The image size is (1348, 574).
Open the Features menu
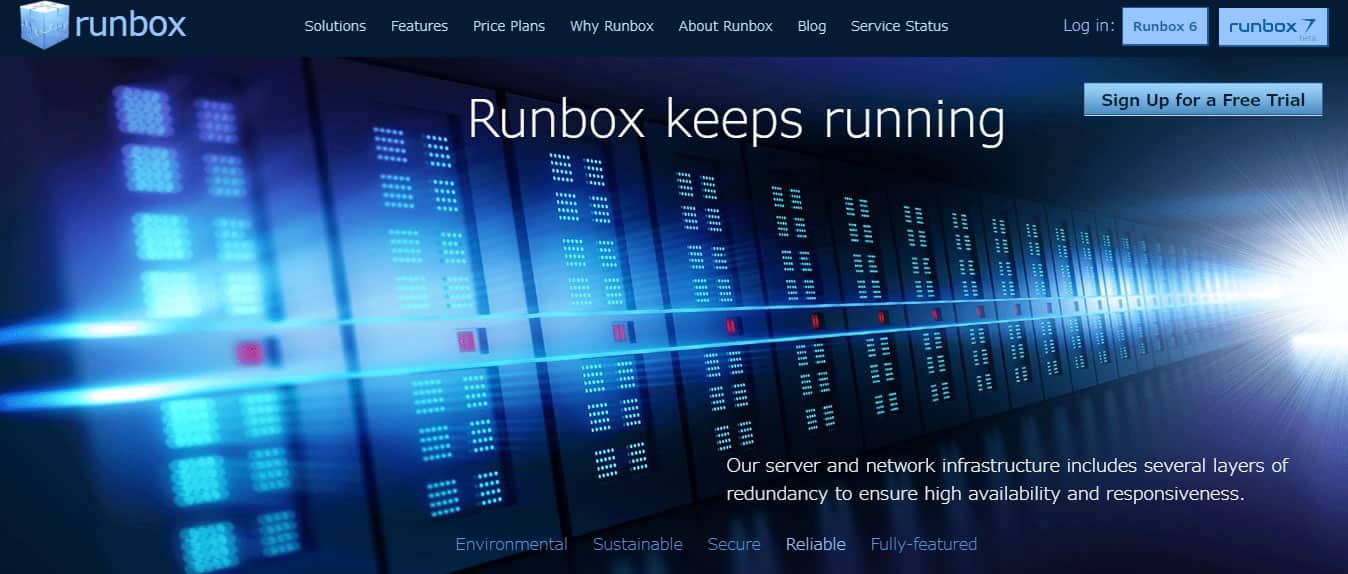tap(419, 26)
